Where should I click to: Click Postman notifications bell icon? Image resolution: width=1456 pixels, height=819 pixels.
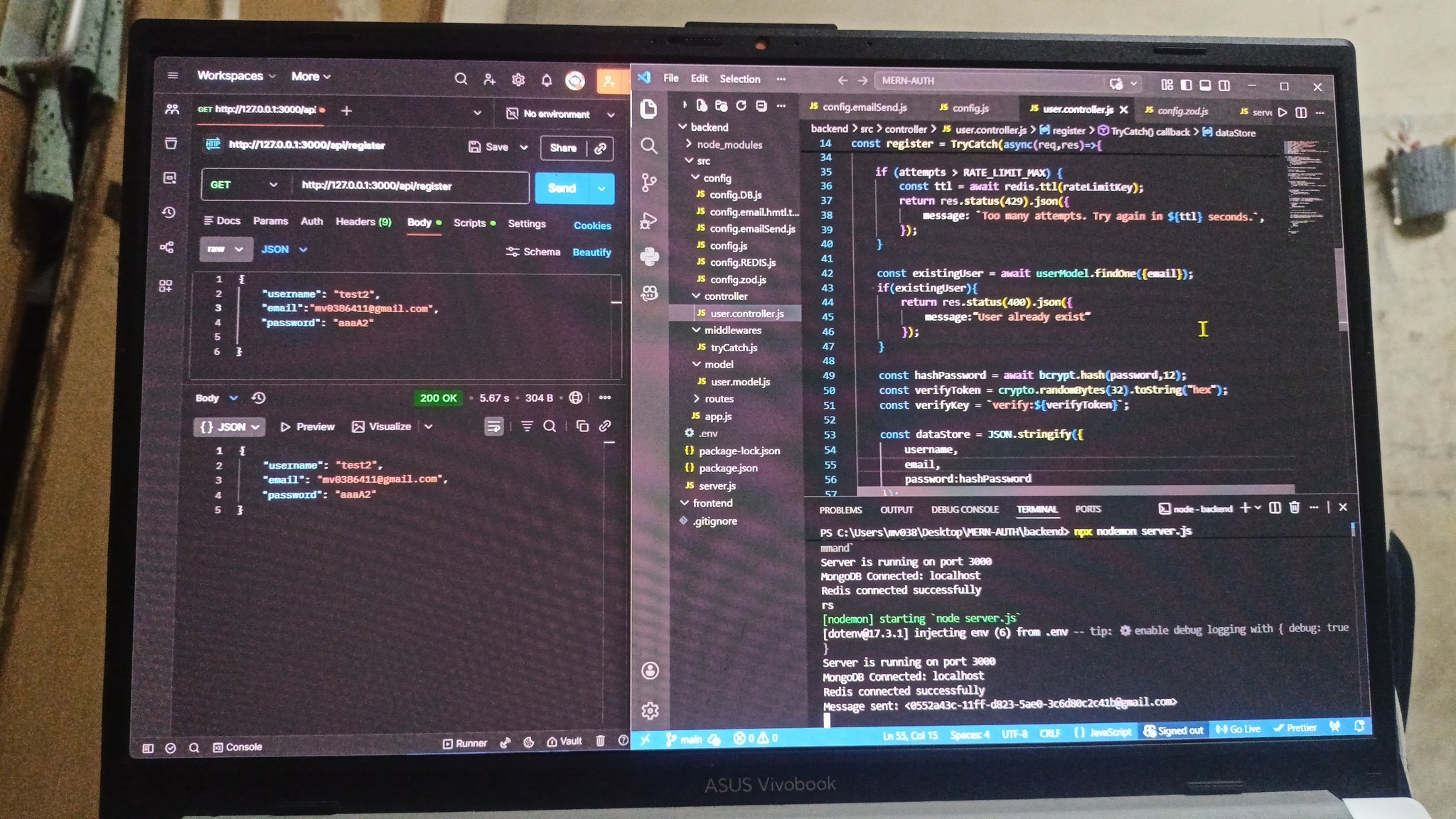pos(546,80)
